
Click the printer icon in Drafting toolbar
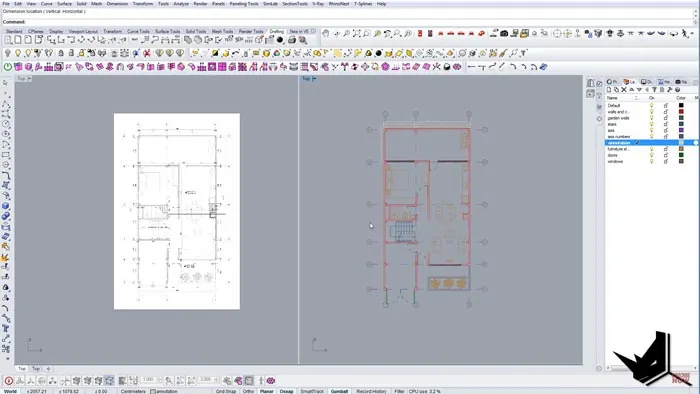[292, 40]
